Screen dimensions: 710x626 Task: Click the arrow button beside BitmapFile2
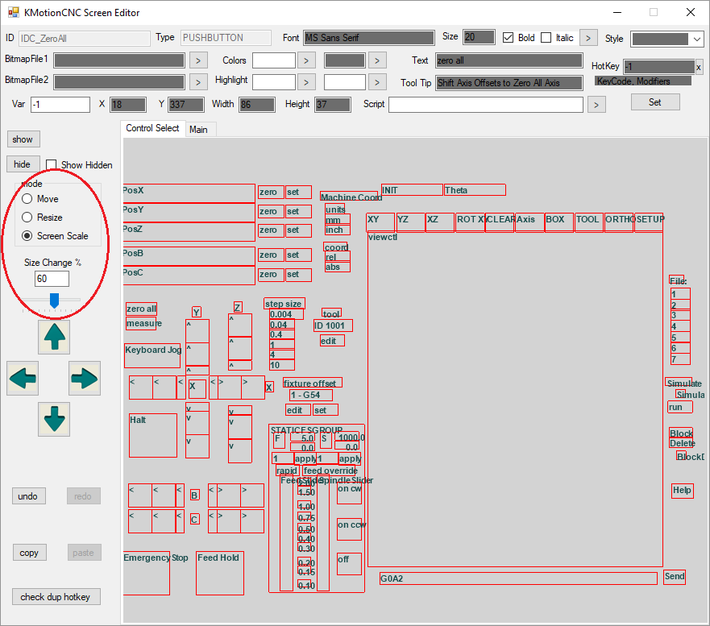tap(198, 82)
